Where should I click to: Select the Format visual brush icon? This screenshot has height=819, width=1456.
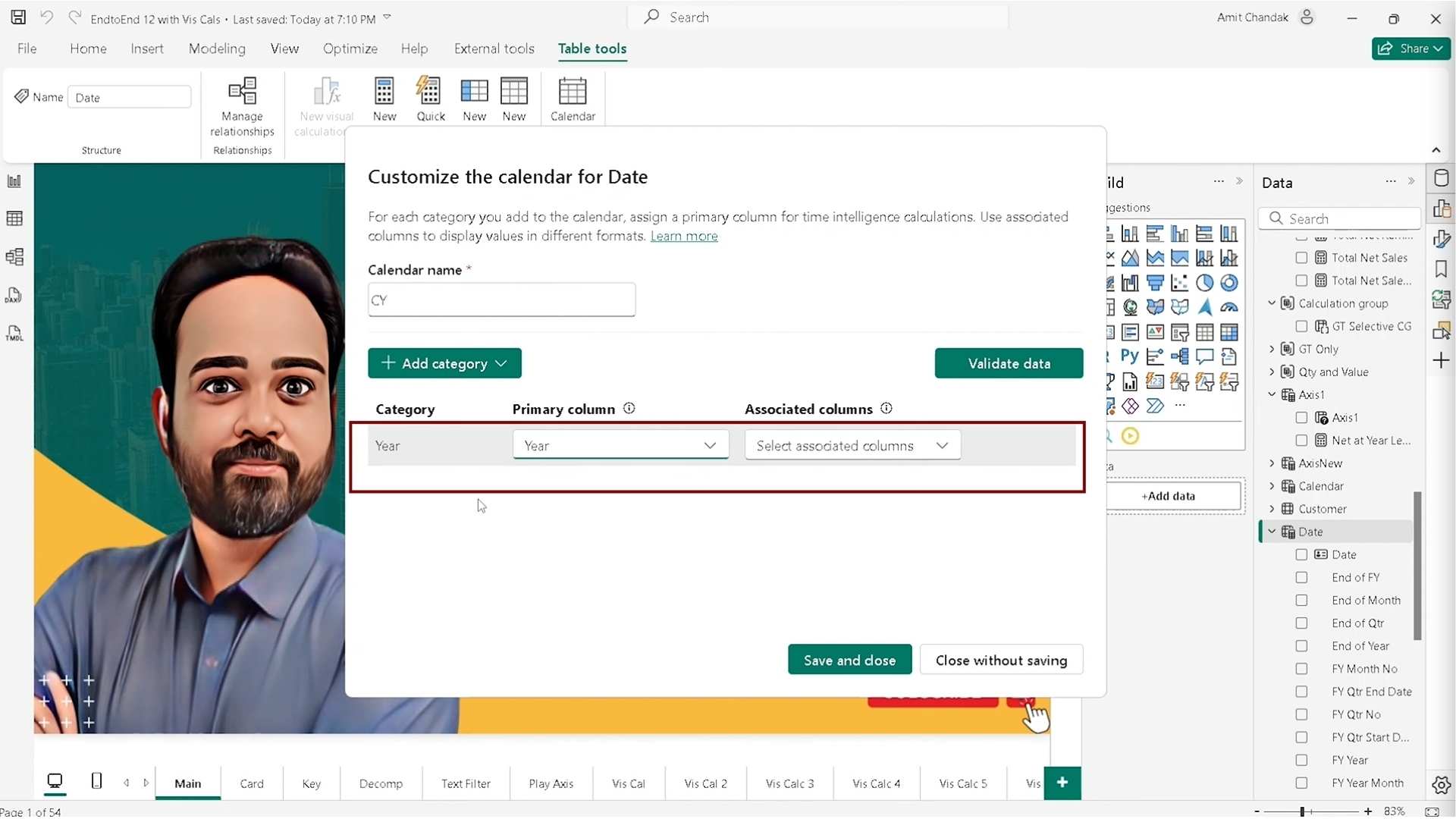pyautogui.click(x=1442, y=239)
